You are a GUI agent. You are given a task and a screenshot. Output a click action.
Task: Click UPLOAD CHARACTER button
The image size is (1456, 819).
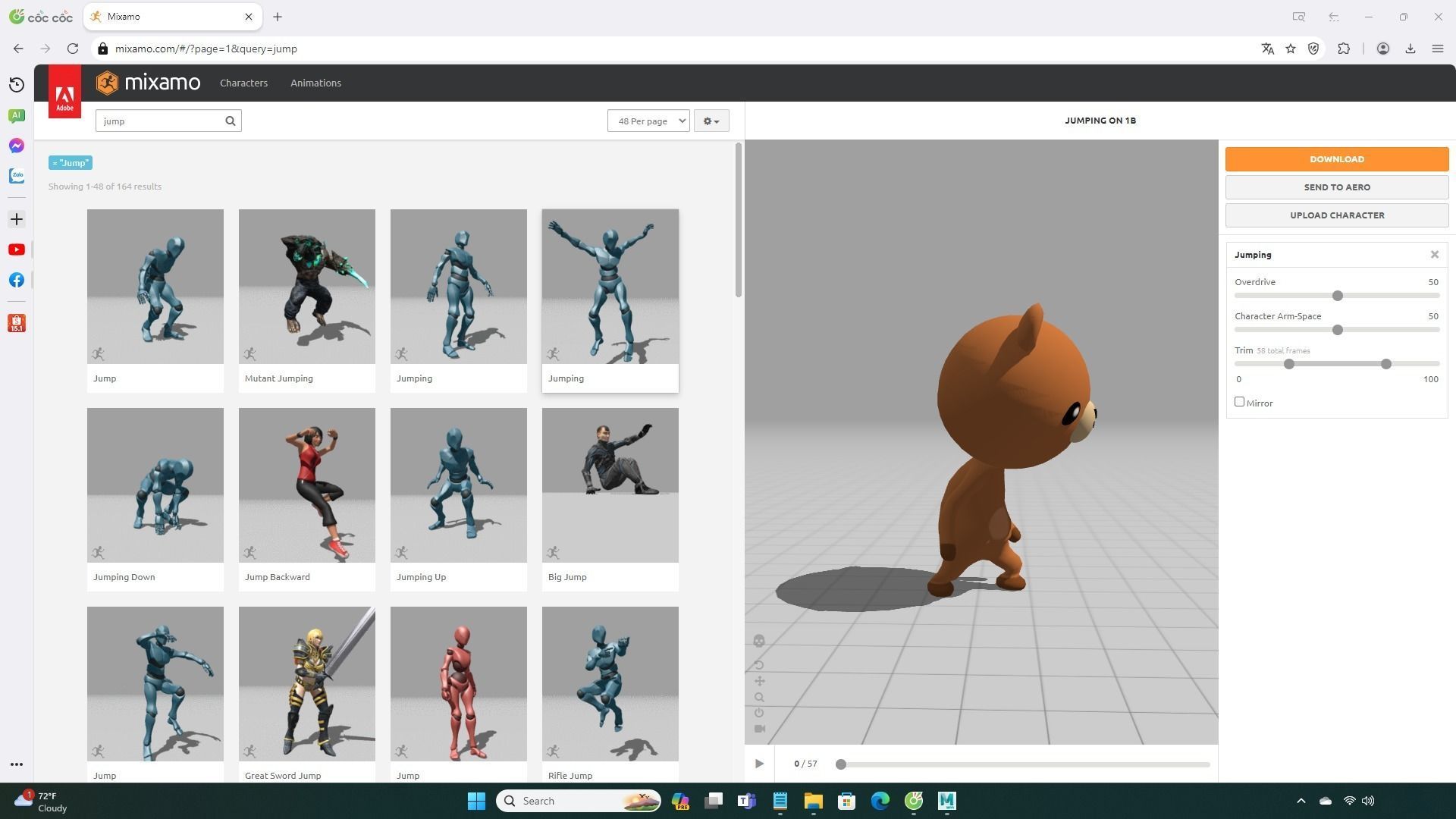[x=1337, y=215]
